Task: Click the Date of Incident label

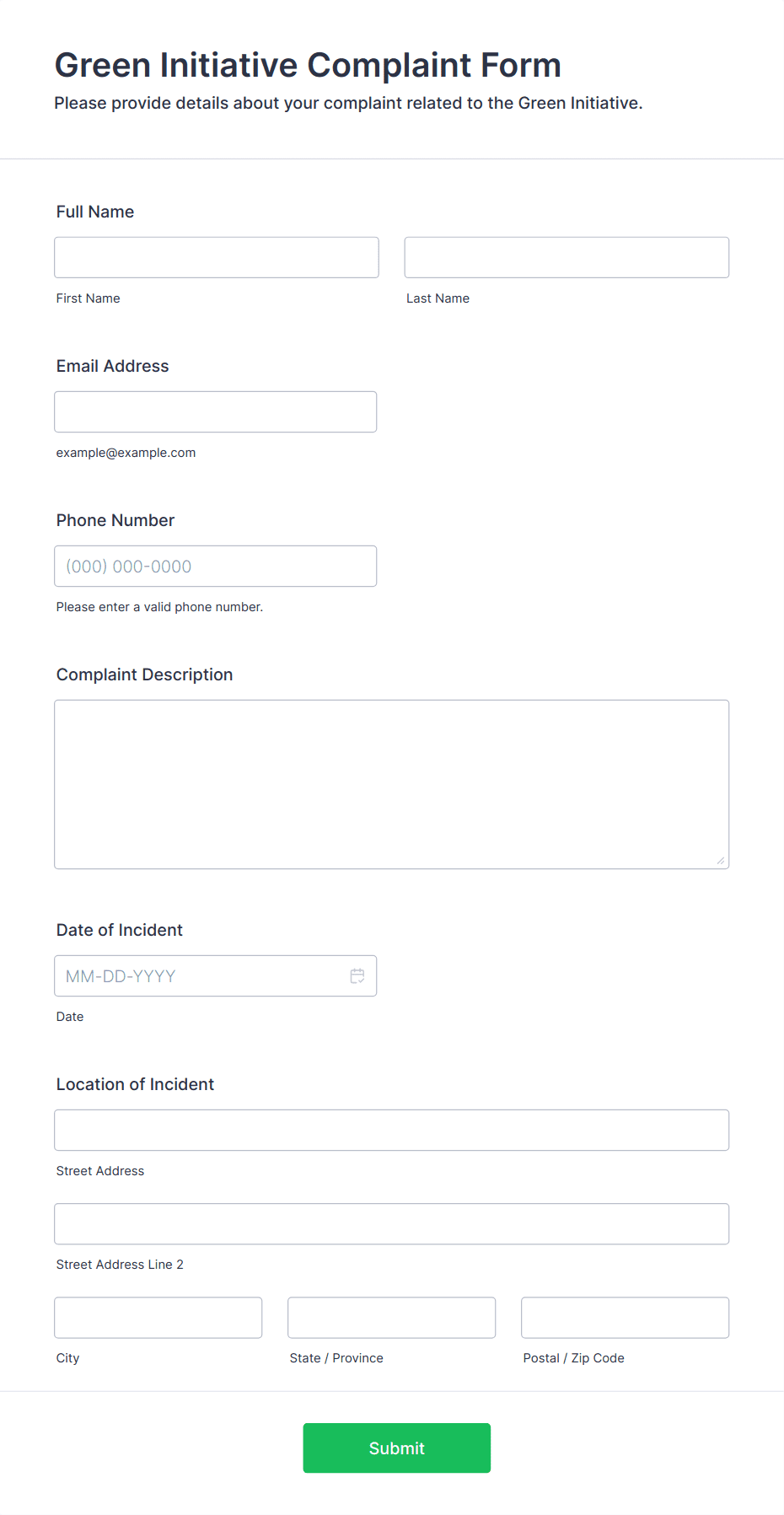Action: pos(120,930)
